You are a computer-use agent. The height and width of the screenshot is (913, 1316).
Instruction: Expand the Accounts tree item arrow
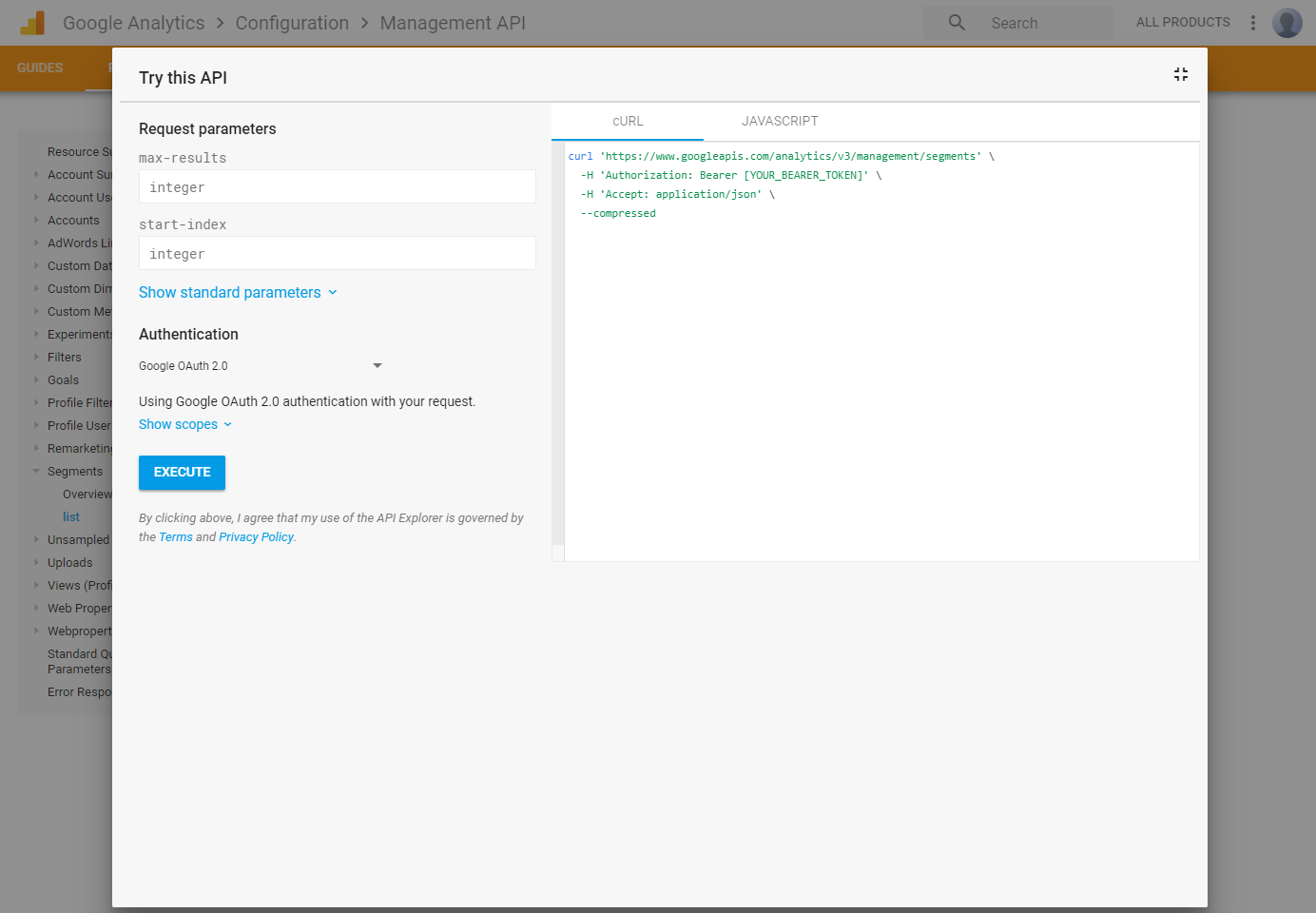point(36,220)
